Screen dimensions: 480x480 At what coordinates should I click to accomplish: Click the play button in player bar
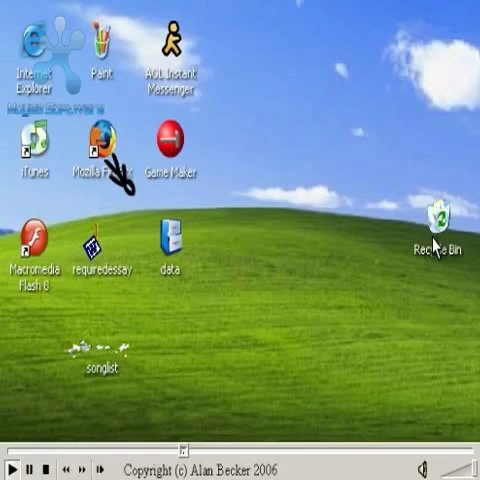12,470
